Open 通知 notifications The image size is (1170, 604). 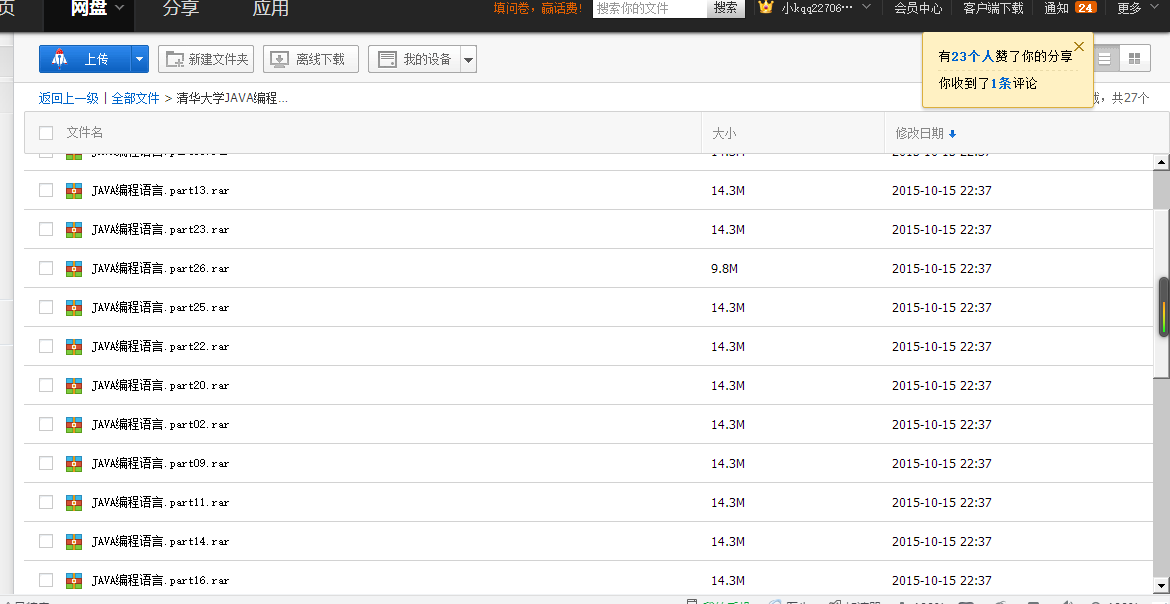pos(1057,7)
